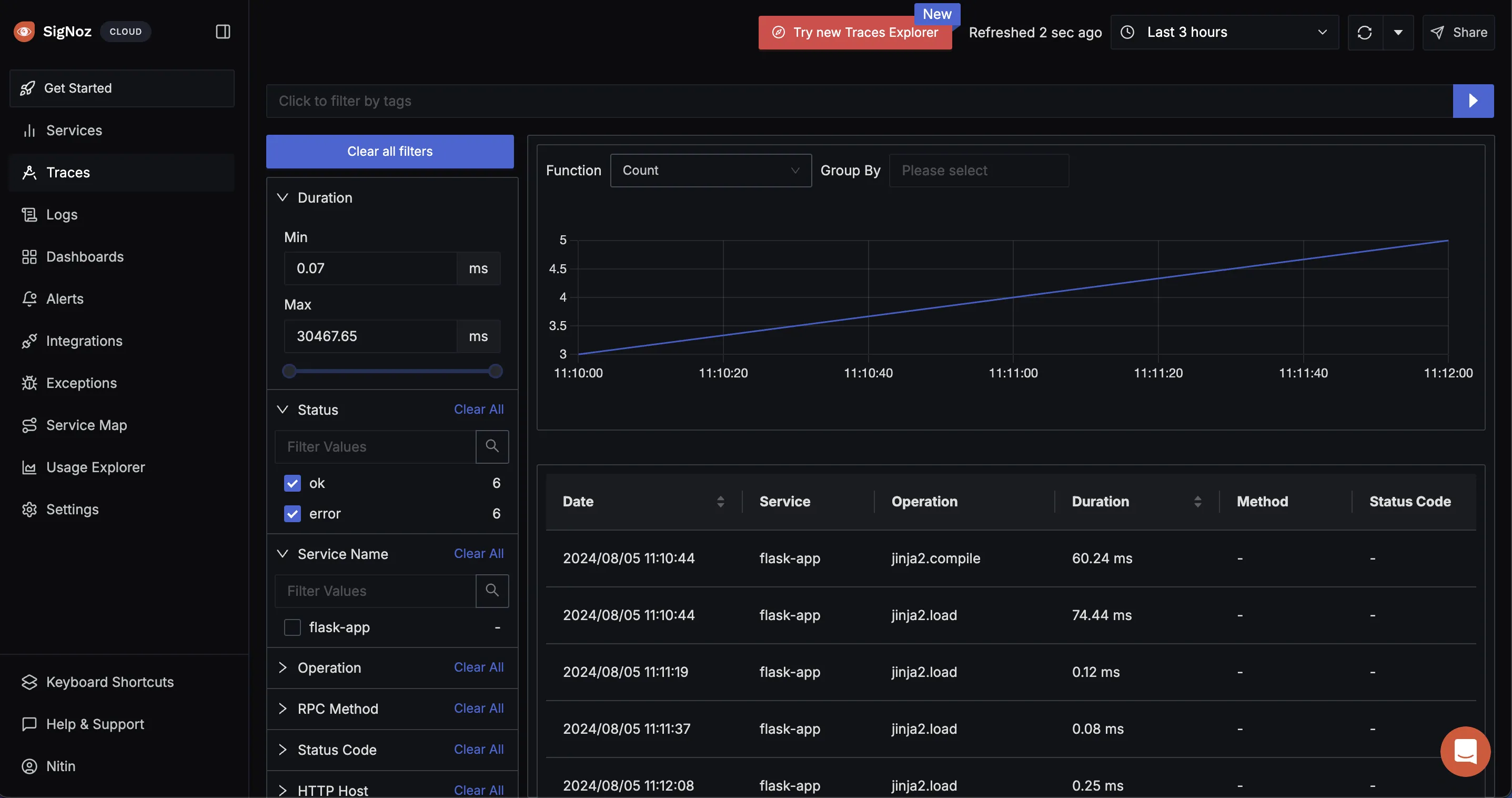The width and height of the screenshot is (1512, 798).
Task: Click the SigNoz eye logo icon
Action: click(x=24, y=32)
